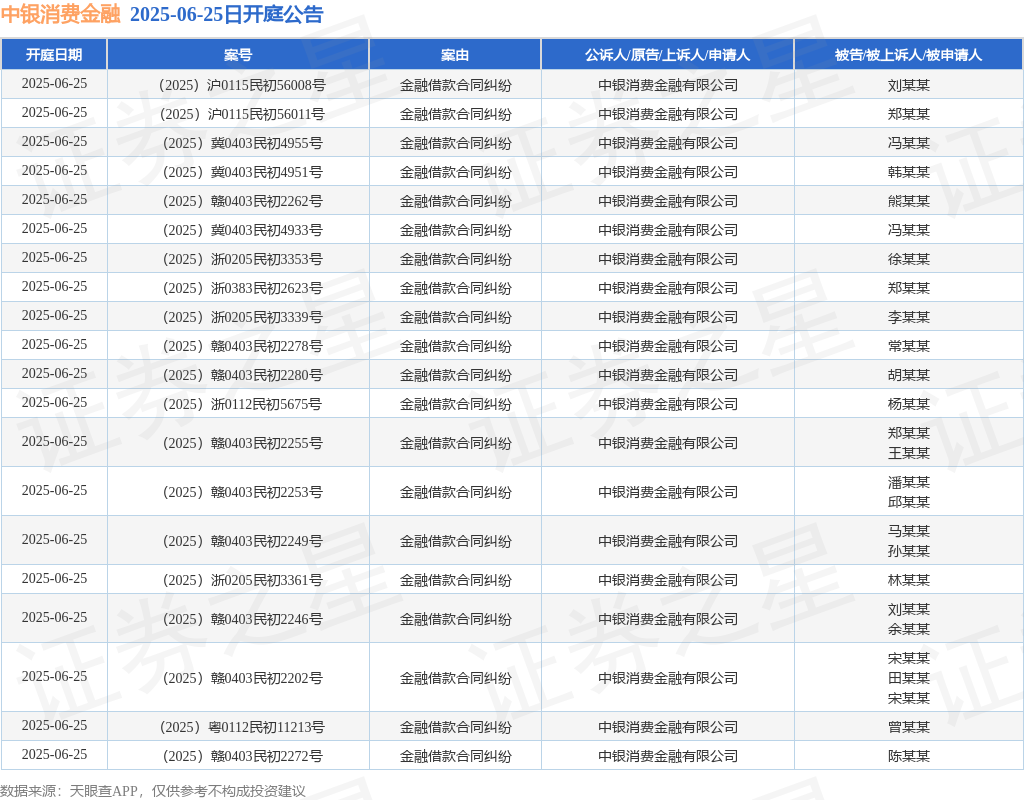
Task: Click 中银消费金融有限公司 in the 浙0383民初2623号 row
Action: [x=667, y=288]
